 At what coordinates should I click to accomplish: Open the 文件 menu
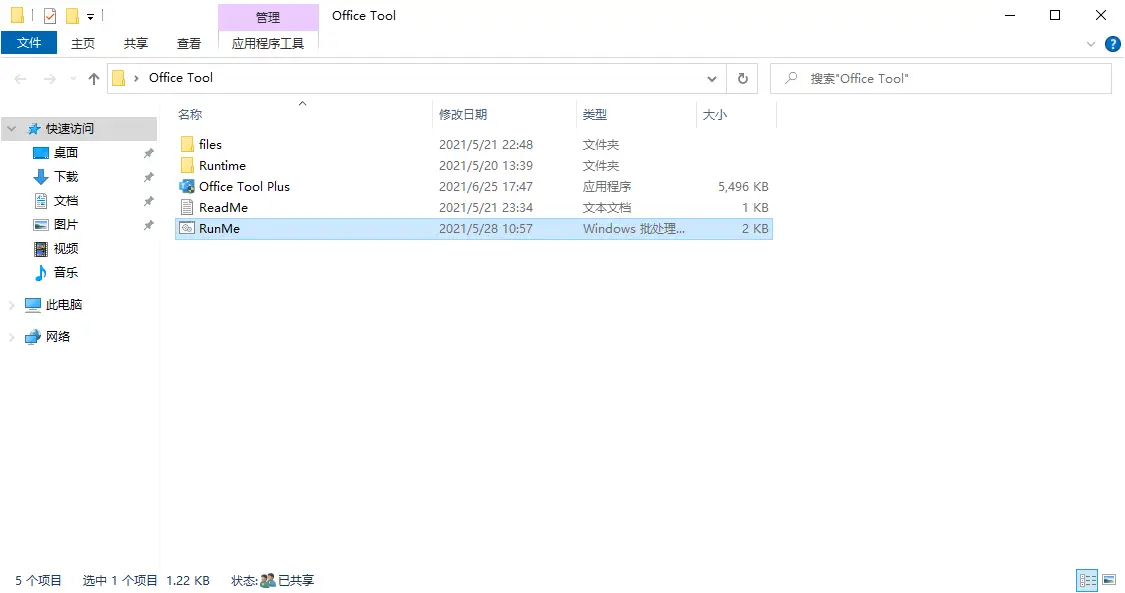(29, 43)
